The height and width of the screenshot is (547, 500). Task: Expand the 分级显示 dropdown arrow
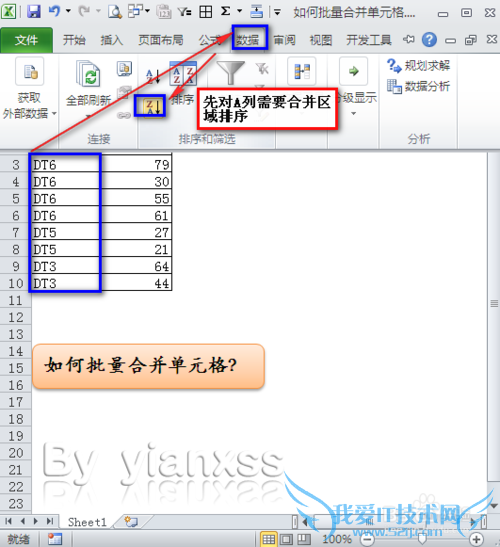(x=353, y=114)
